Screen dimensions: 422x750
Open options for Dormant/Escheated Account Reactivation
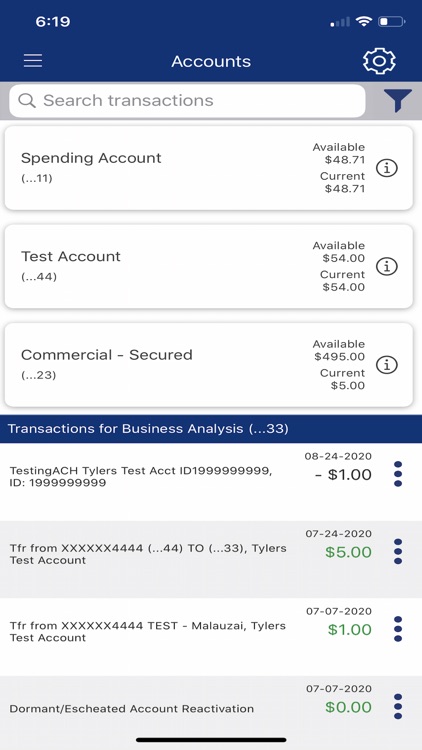[398, 706]
